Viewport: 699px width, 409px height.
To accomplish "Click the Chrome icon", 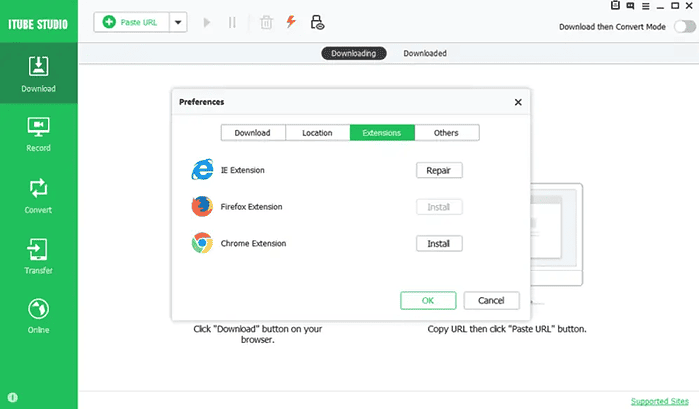I will pyautogui.click(x=202, y=243).
